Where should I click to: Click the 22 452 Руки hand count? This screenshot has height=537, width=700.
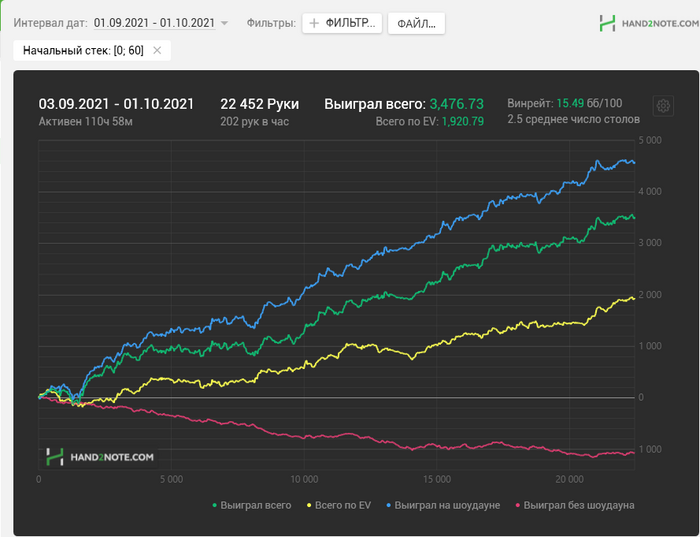tap(259, 104)
